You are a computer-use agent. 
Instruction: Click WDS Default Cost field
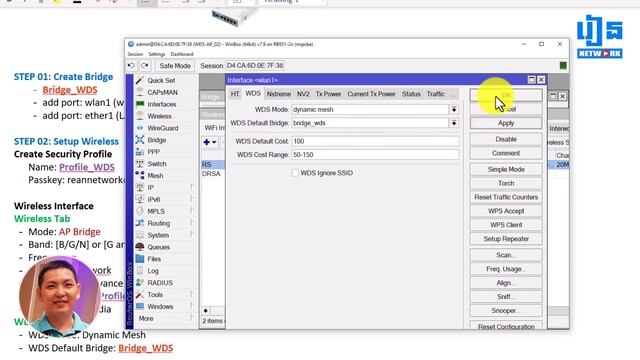tap(375, 141)
